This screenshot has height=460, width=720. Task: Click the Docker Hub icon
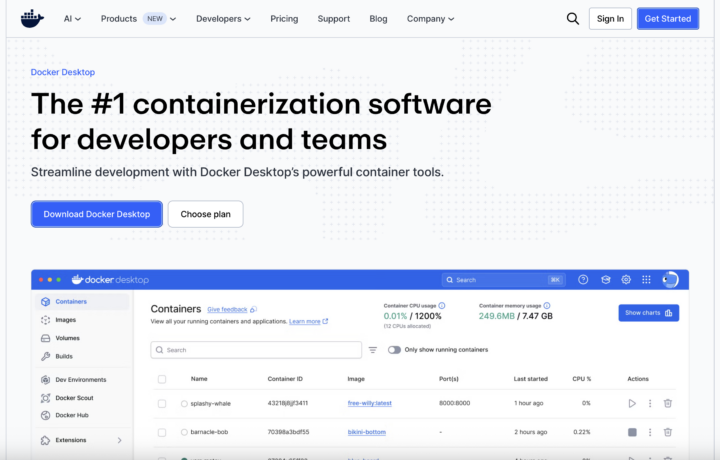point(45,415)
